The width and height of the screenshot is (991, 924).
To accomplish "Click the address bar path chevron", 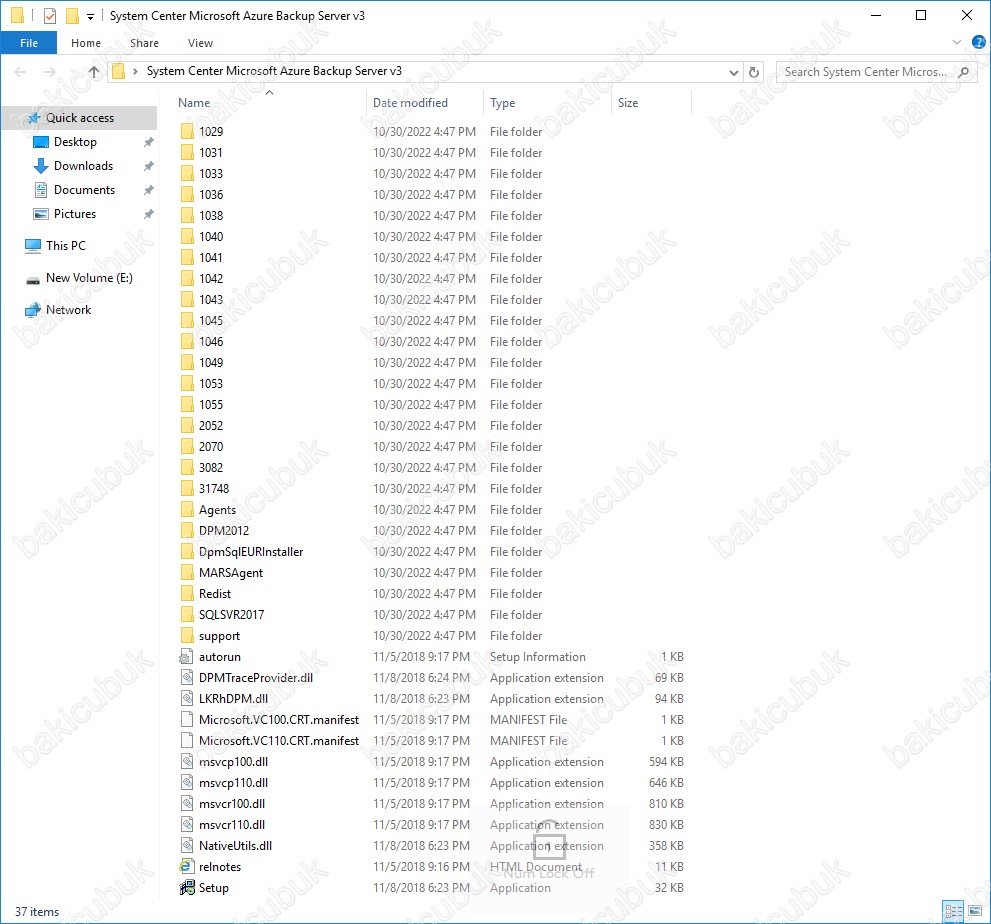I will [x=135, y=71].
